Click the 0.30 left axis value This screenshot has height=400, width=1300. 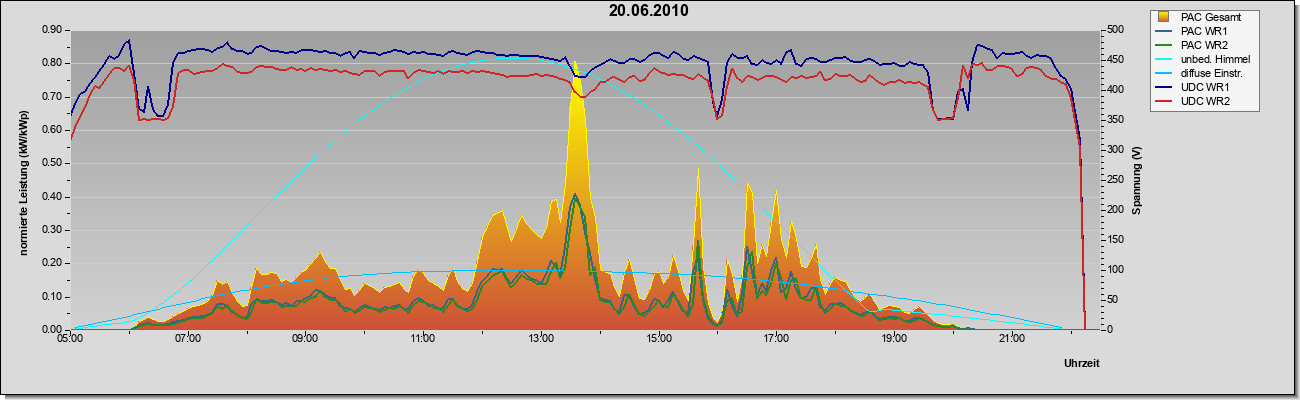[x=53, y=230]
